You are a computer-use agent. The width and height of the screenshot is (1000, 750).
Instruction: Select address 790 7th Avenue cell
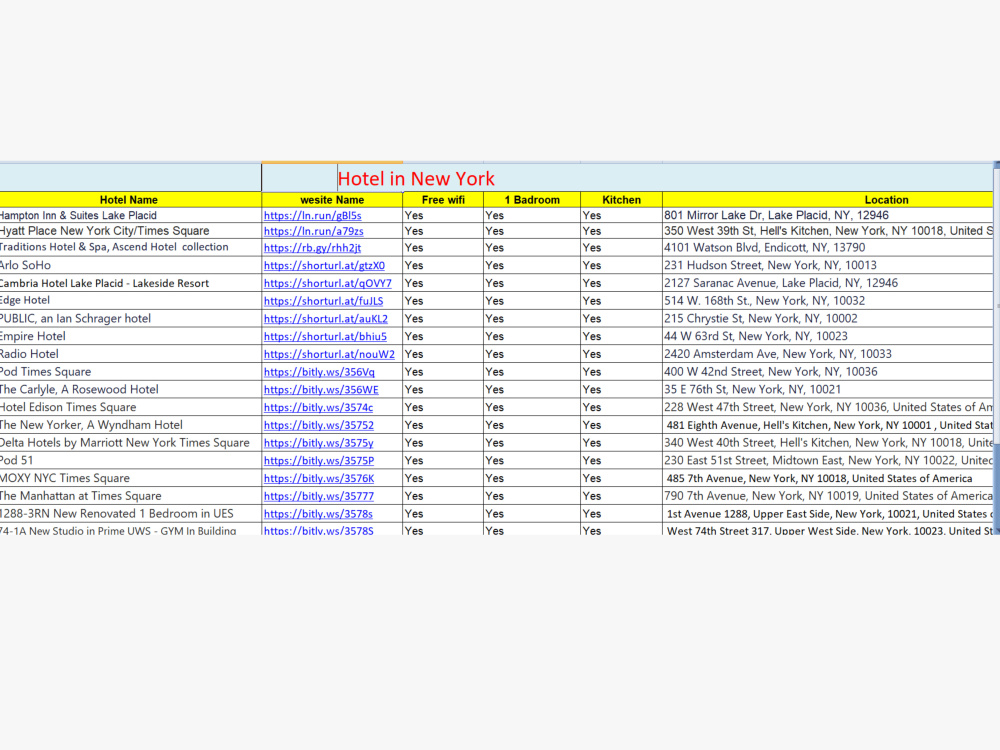(x=828, y=496)
